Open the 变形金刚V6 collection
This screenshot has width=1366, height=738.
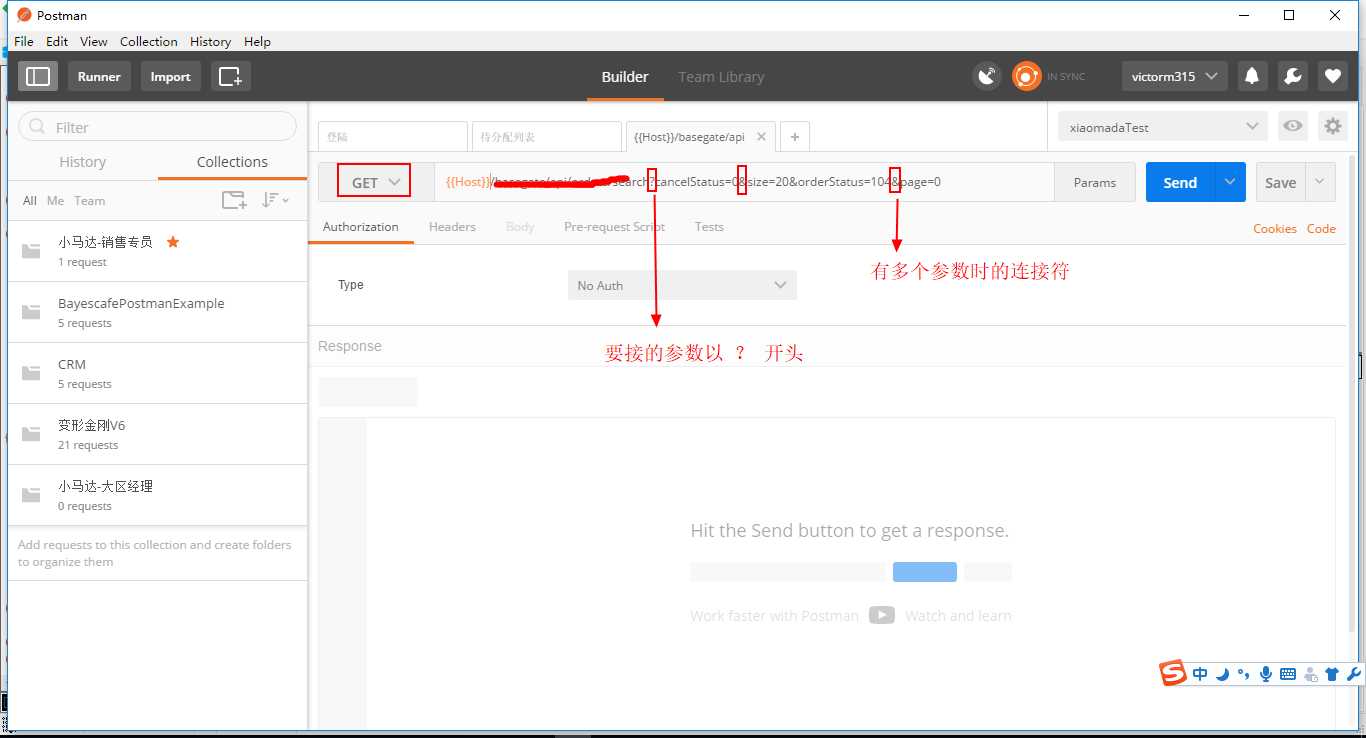point(157,434)
